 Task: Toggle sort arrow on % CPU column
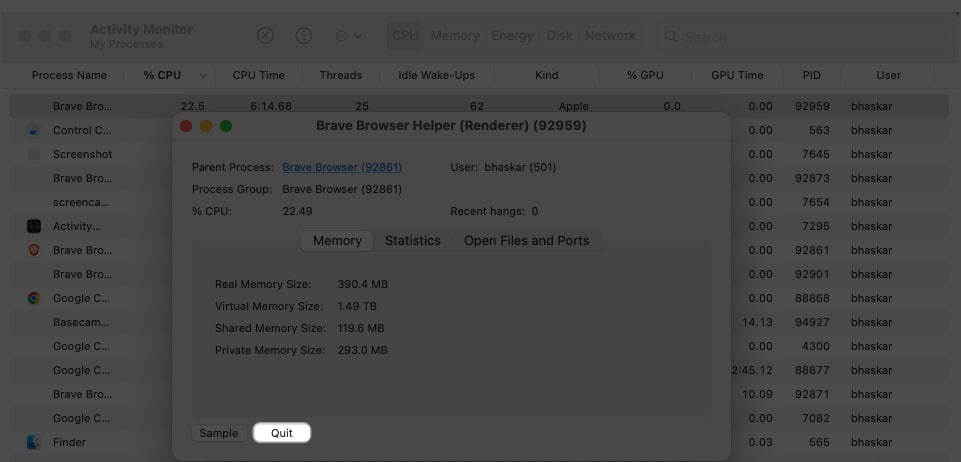tap(203, 76)
